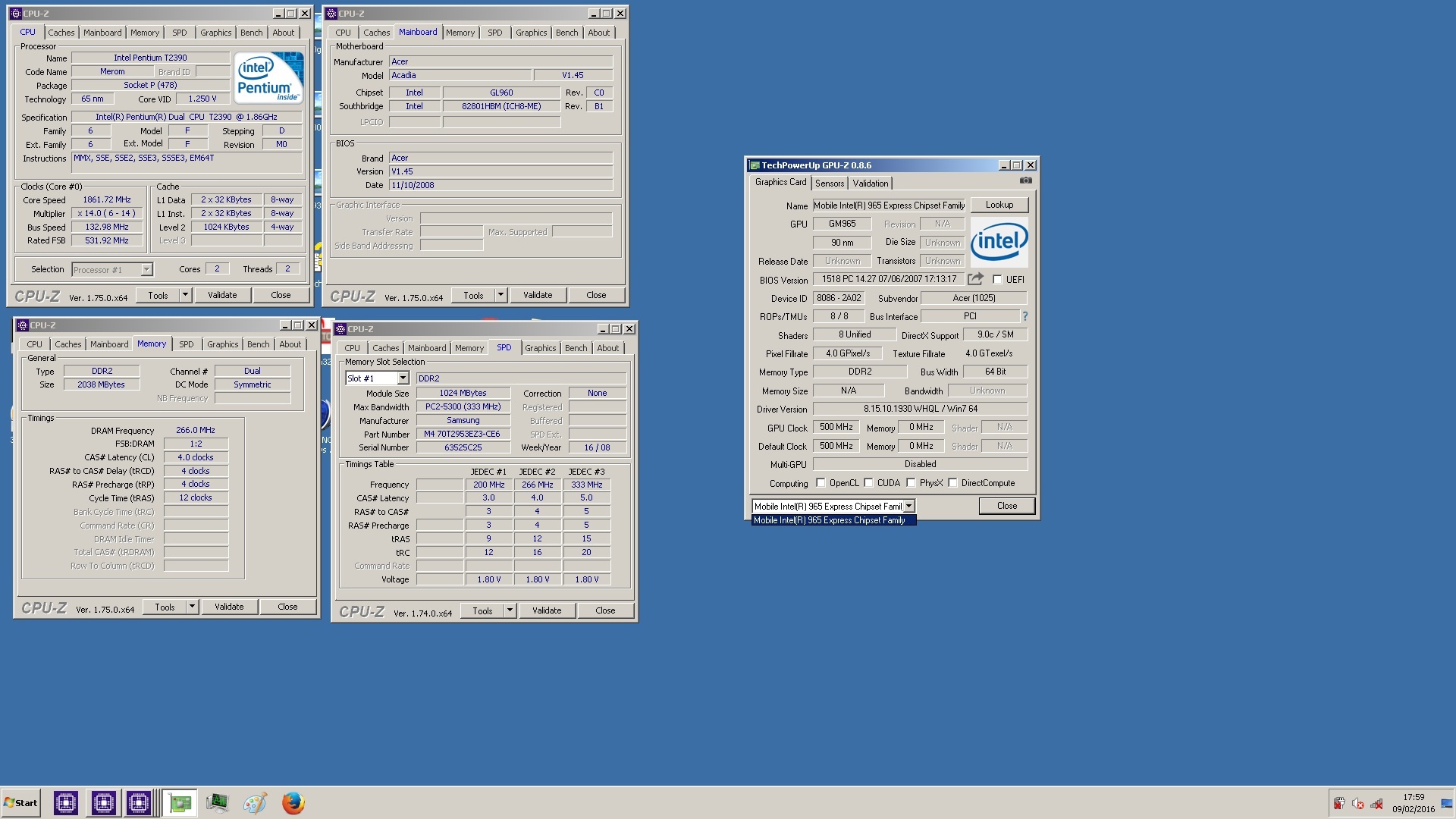The image size is (1456, 819).
Task: Click Tools button in the Mainboard window
Action: [473, 295]
